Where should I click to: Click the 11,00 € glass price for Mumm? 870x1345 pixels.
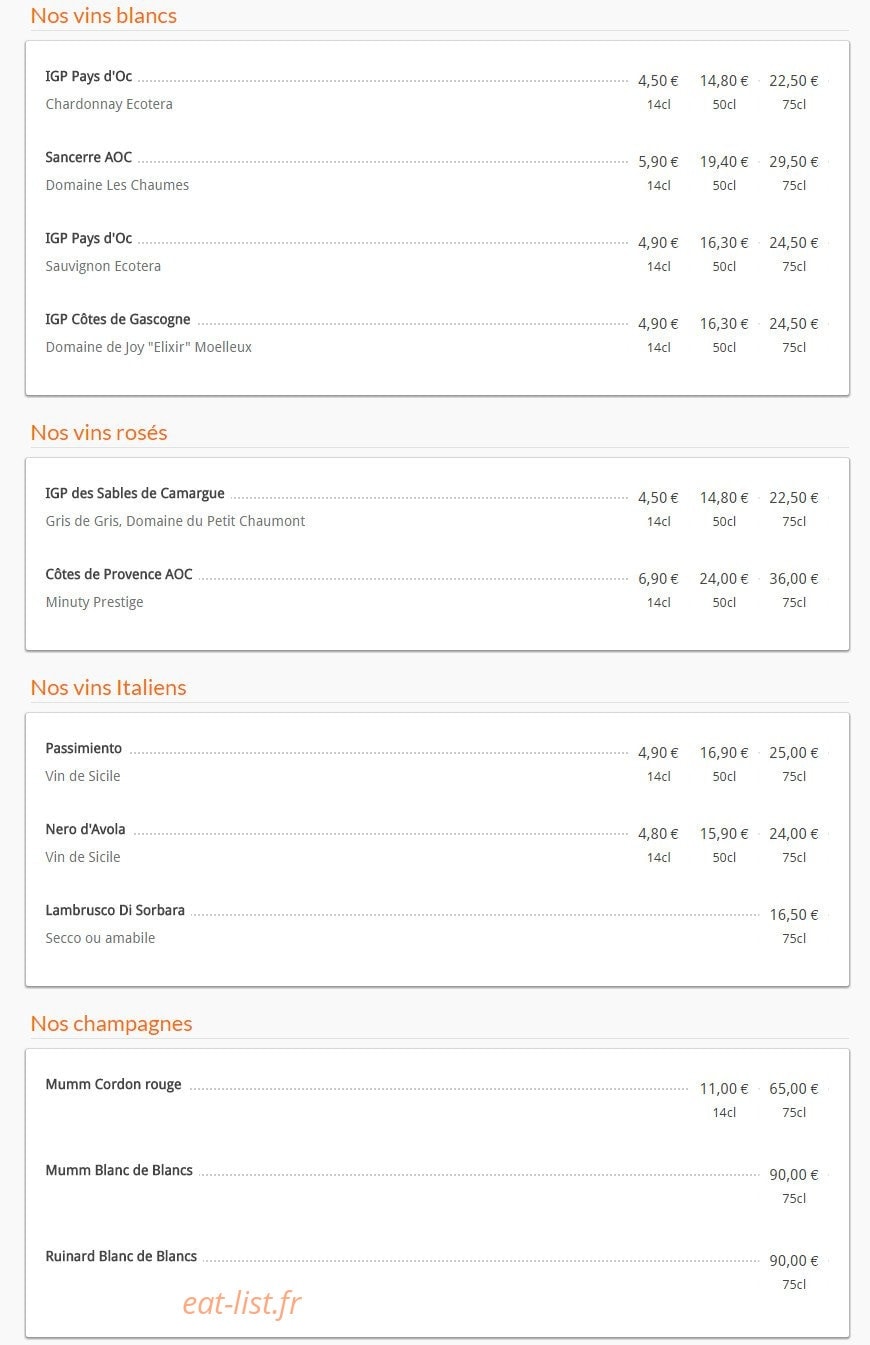coord(724,1089)
